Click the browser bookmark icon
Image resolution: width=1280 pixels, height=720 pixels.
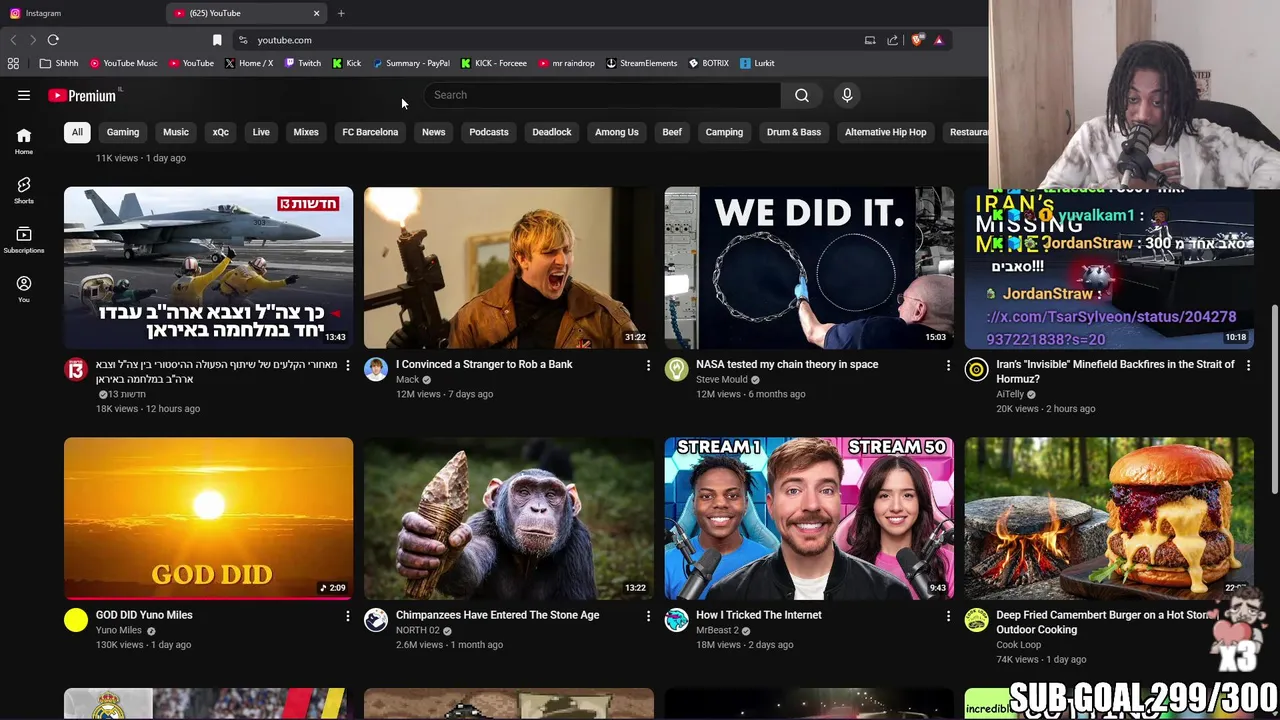pyautogui.click(x=217, y=40)
